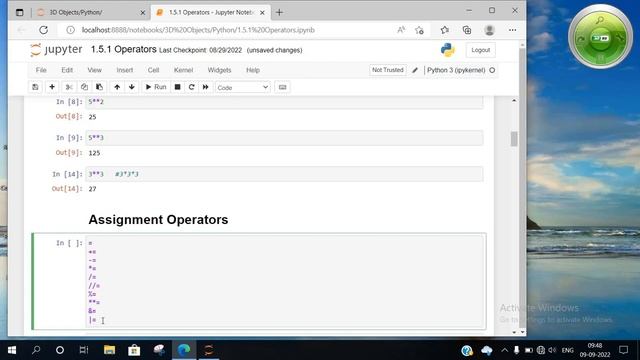Open File Explorer from taskbar
Screen dimensions: 640x360
pyautogui.click(x=109, y=350)
